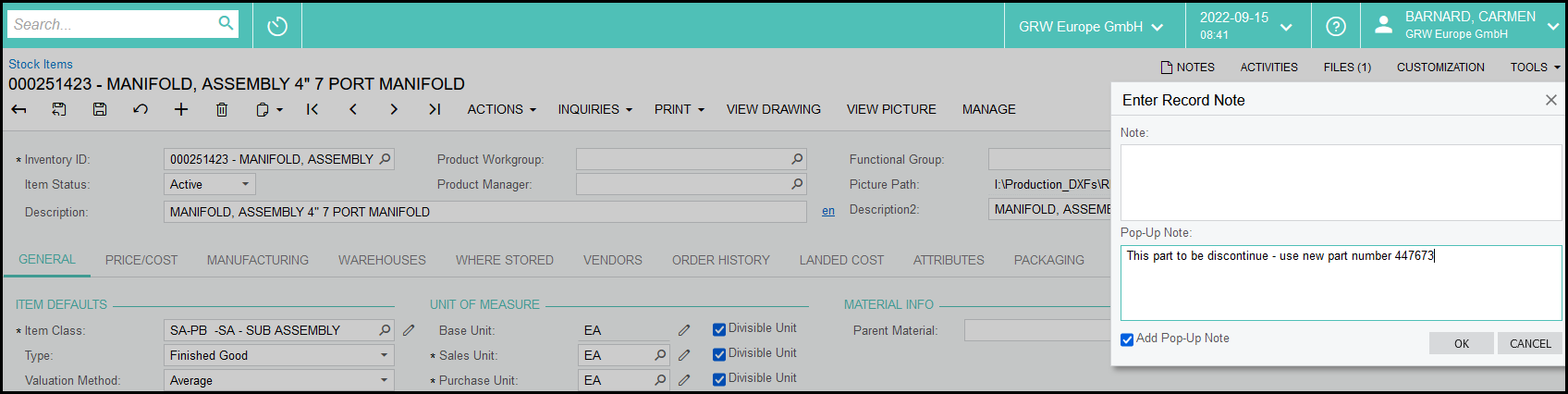Open the history clock icon in header
Viewport: 1568px width, 394px height.
coord(277,26)
